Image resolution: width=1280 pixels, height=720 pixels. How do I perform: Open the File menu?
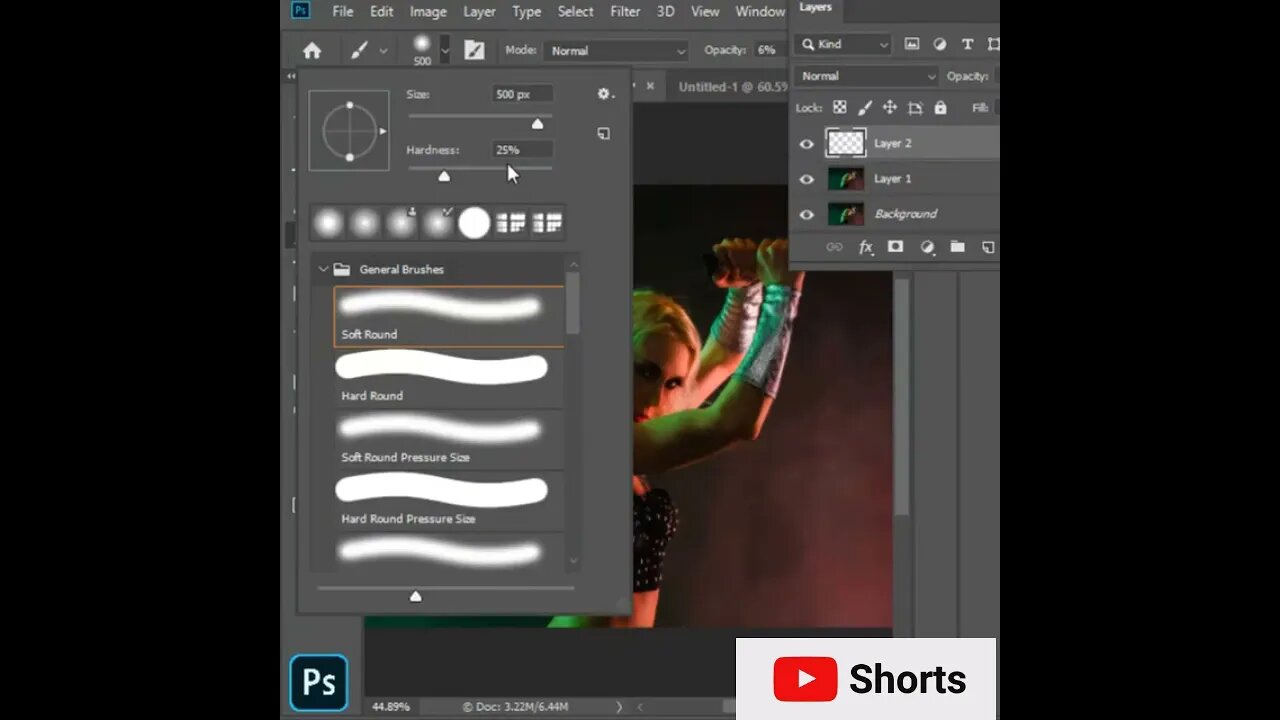pos(343,11)
